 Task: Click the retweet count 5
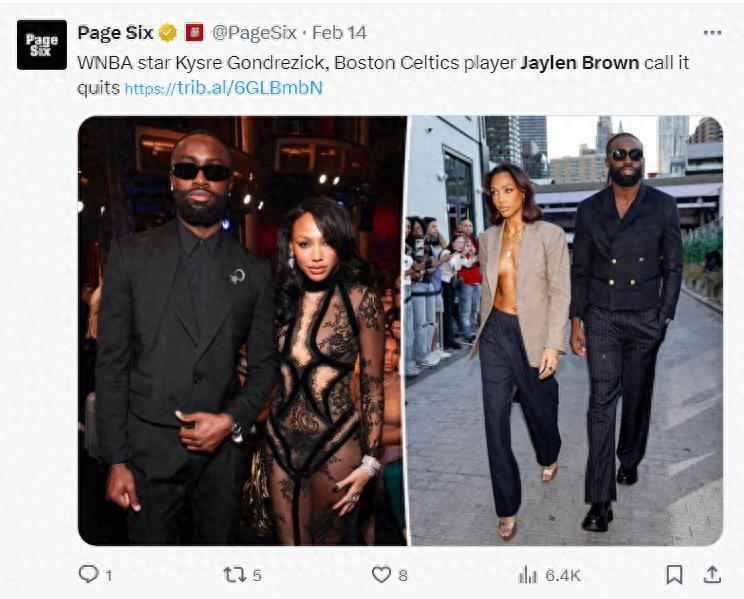click(x=257, y=575)
